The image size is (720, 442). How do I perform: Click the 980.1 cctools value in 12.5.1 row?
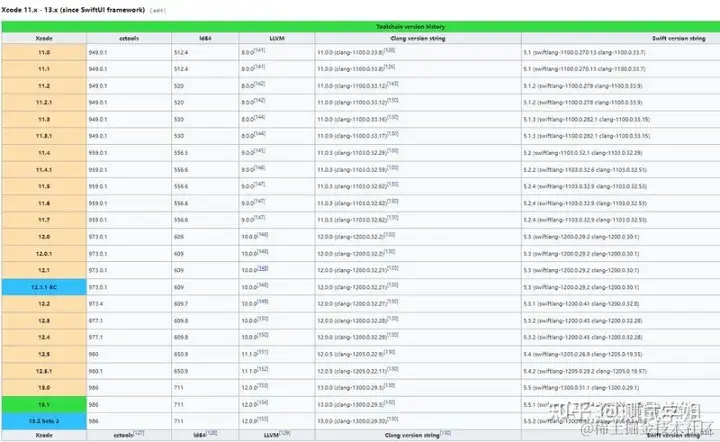click(96, 371)
